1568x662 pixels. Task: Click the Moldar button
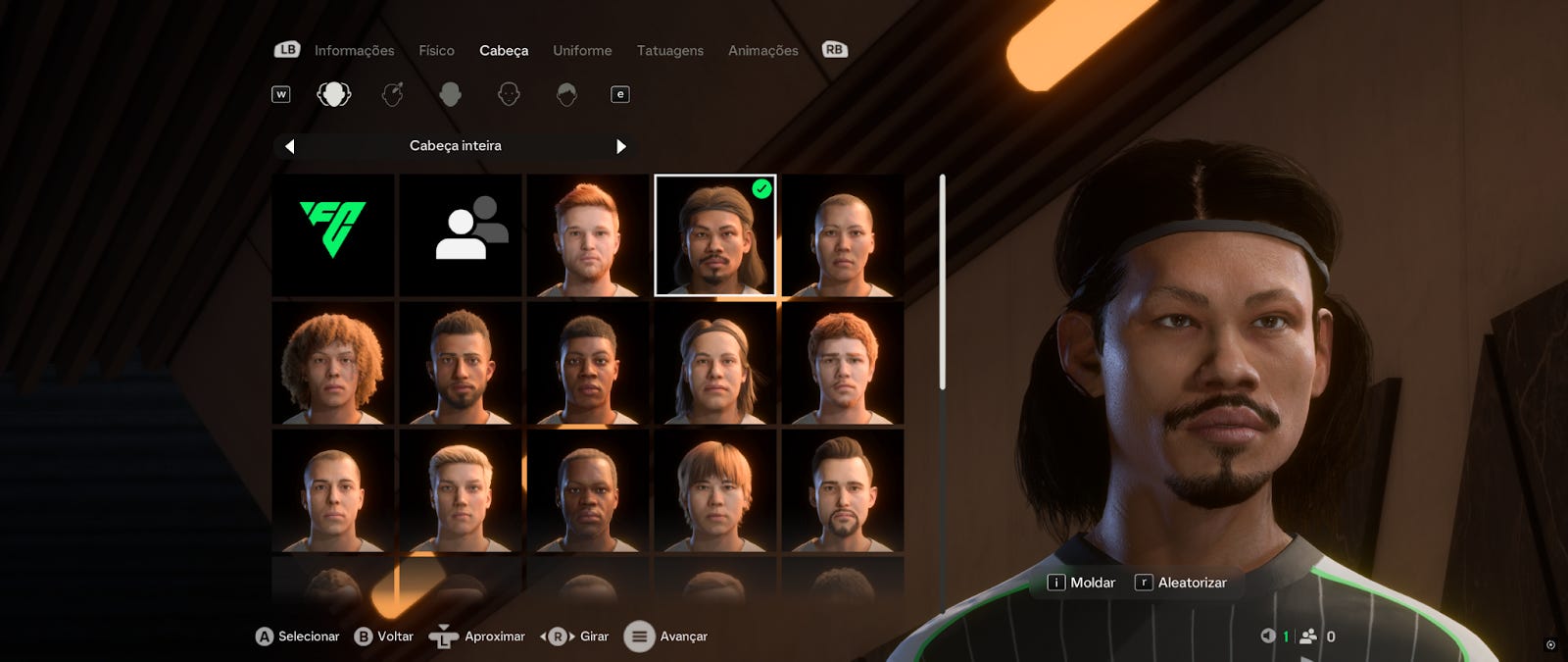tap(1082, 583)
